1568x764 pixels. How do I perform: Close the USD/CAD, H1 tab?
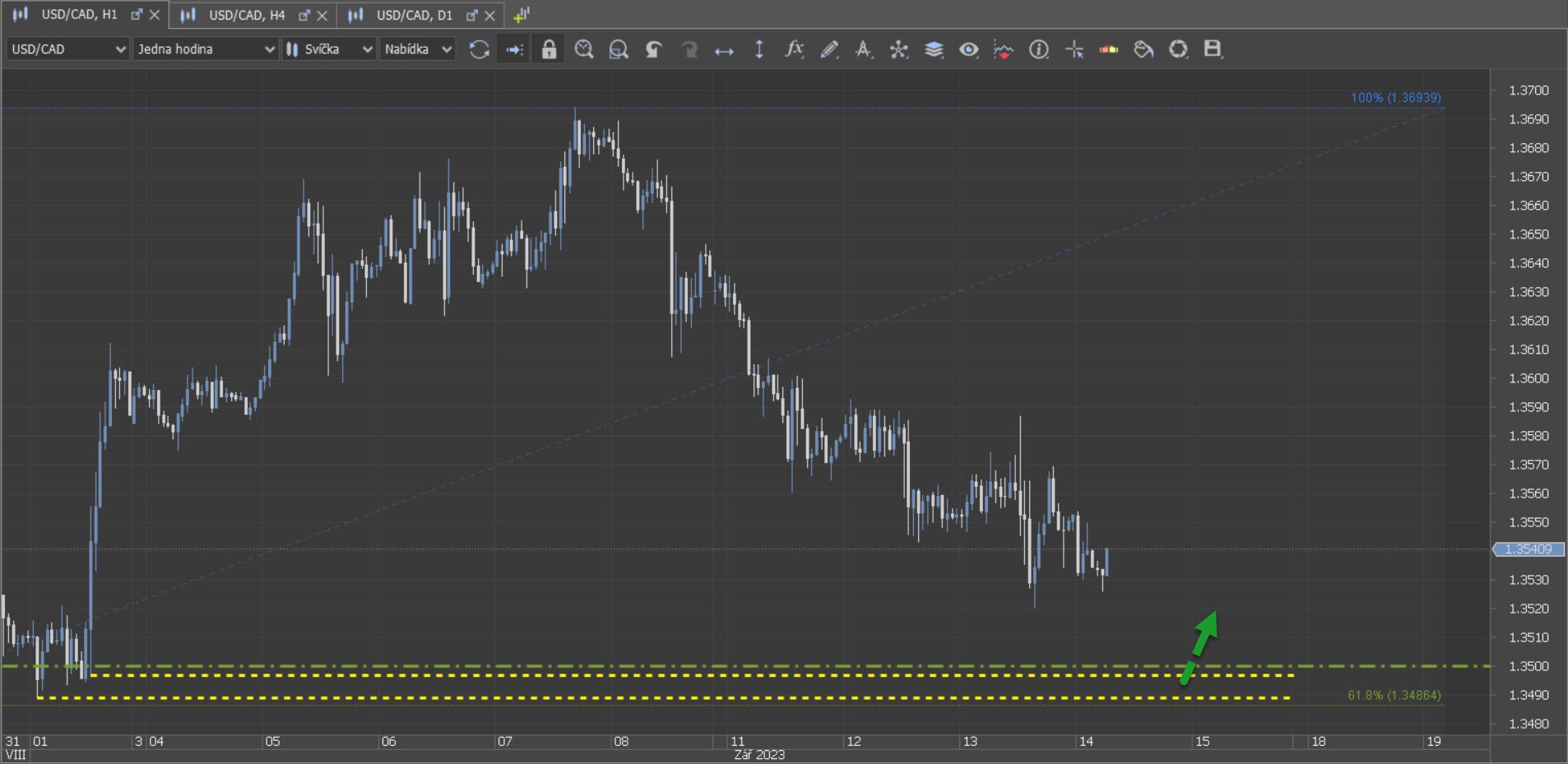(x=155, y=15)
